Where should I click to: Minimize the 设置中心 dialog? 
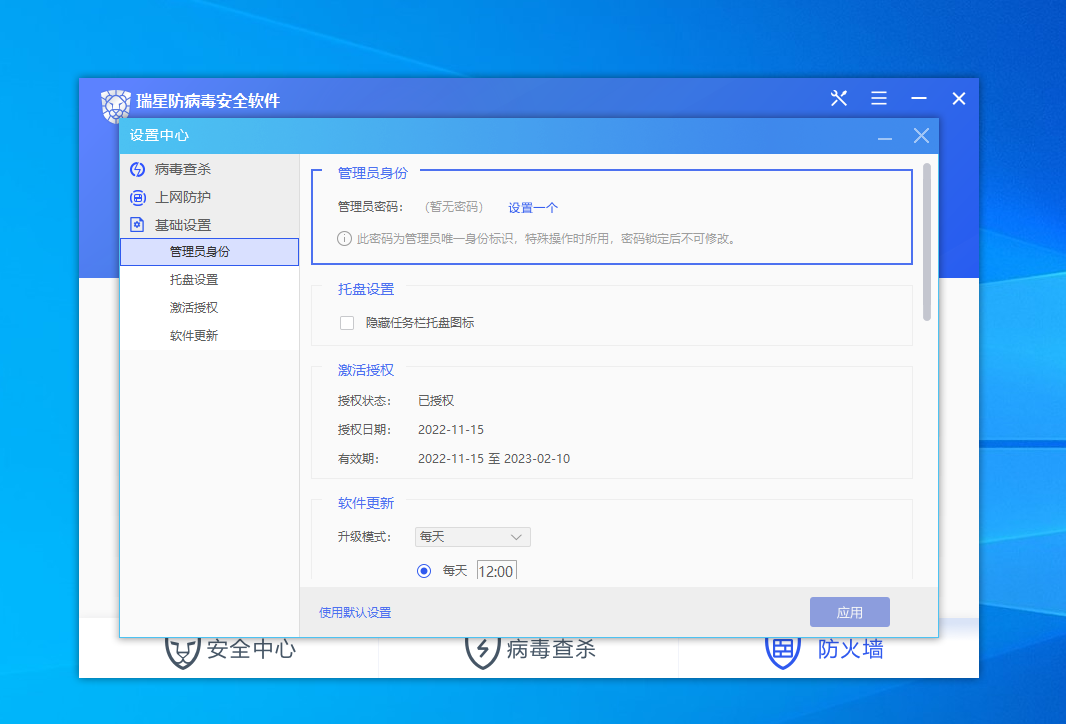click(884, 139)
